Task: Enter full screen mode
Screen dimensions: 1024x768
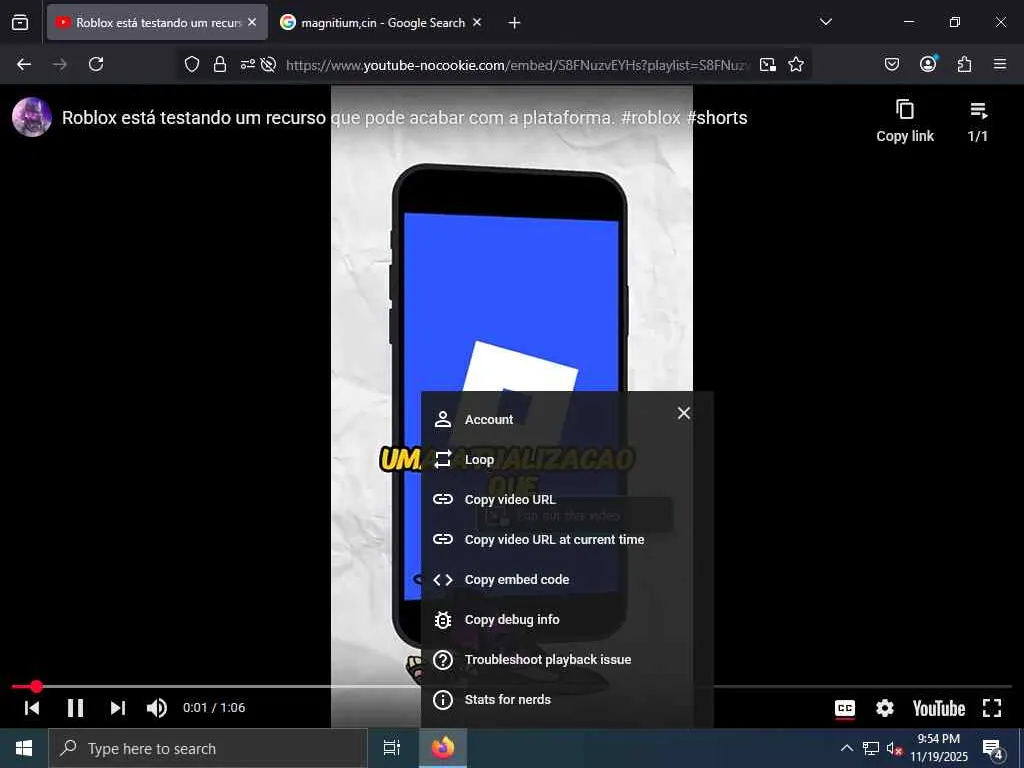Action: point(992,708)
